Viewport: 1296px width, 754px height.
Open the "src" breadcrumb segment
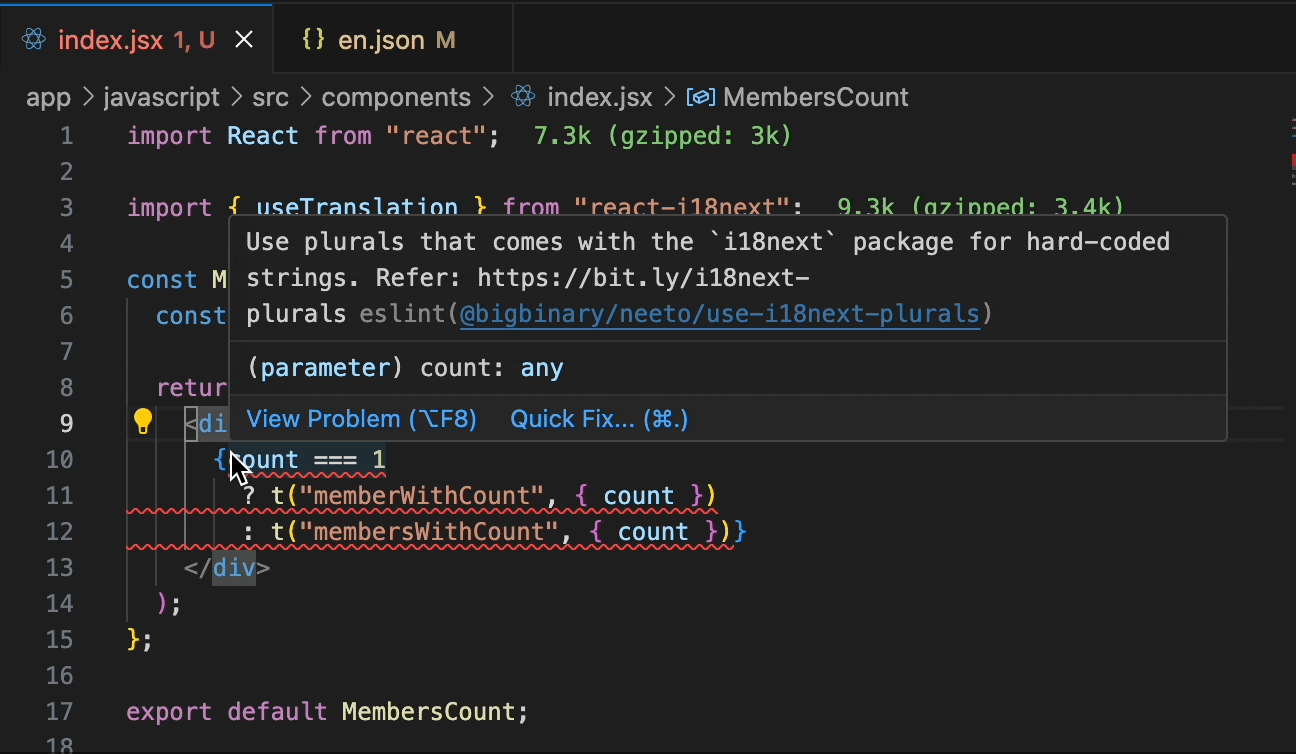pos(270,97)
